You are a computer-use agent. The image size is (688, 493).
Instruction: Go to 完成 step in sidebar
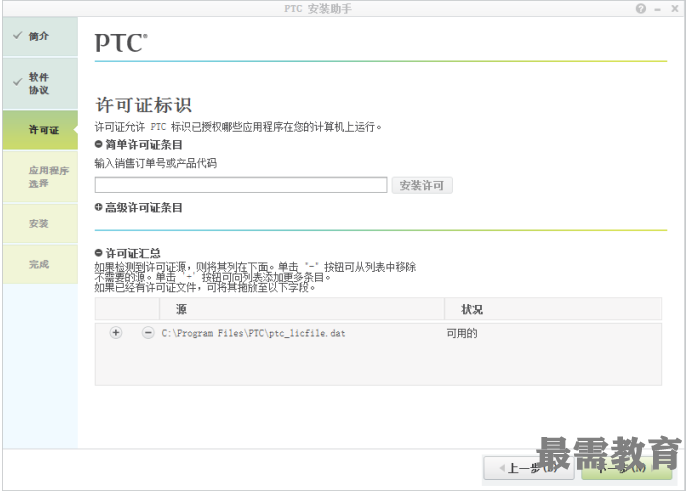[x=40, y=264]
